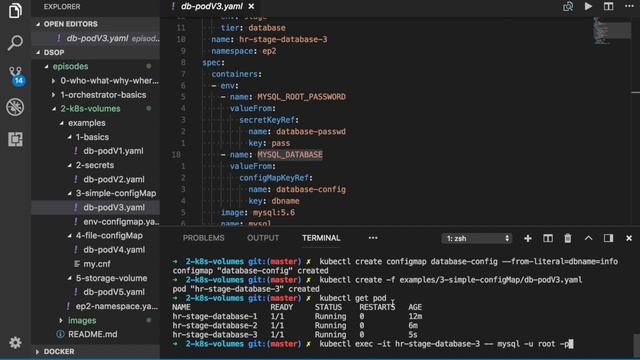The image size is (640, 360).
Task: Open db-podV1.yaml in the file tree
Action: tap(113, 151)
